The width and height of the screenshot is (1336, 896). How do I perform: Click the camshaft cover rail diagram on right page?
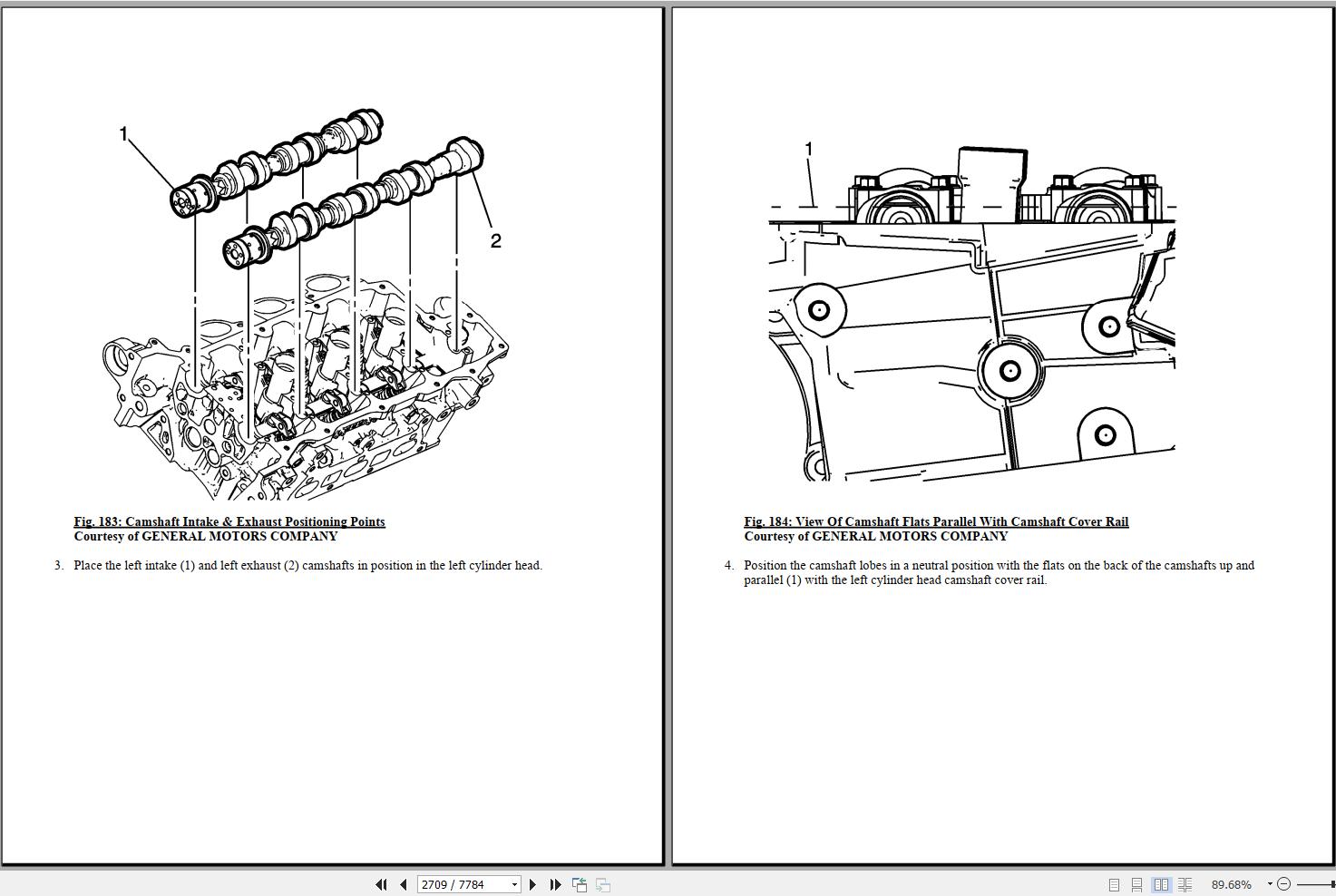[x=972, y=311]
